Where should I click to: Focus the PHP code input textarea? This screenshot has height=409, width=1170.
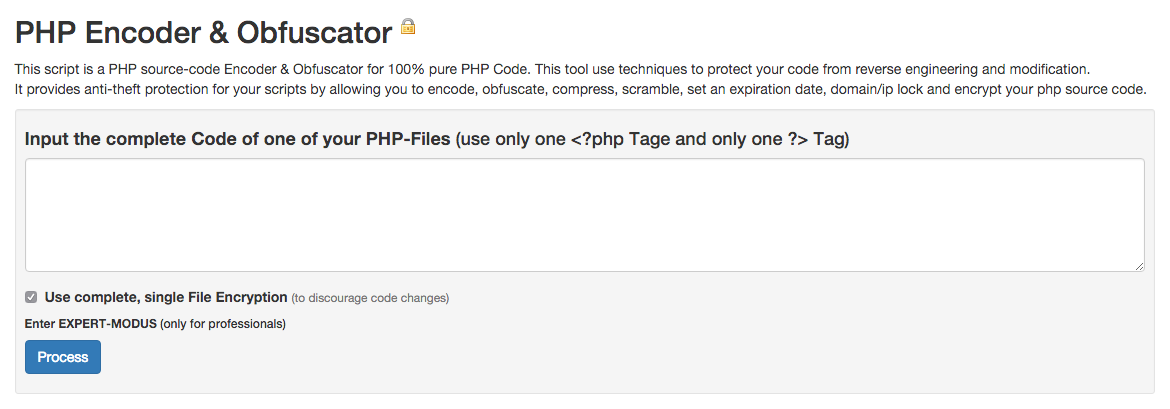[584, 215]
